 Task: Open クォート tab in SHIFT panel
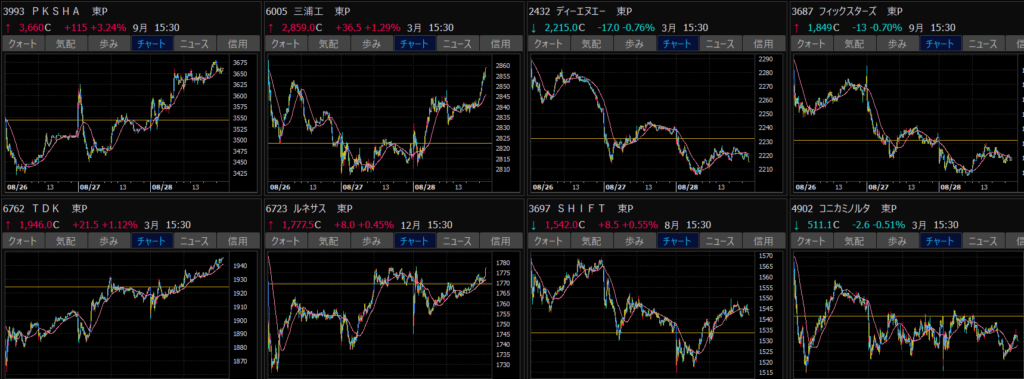[x=549, y=241]
